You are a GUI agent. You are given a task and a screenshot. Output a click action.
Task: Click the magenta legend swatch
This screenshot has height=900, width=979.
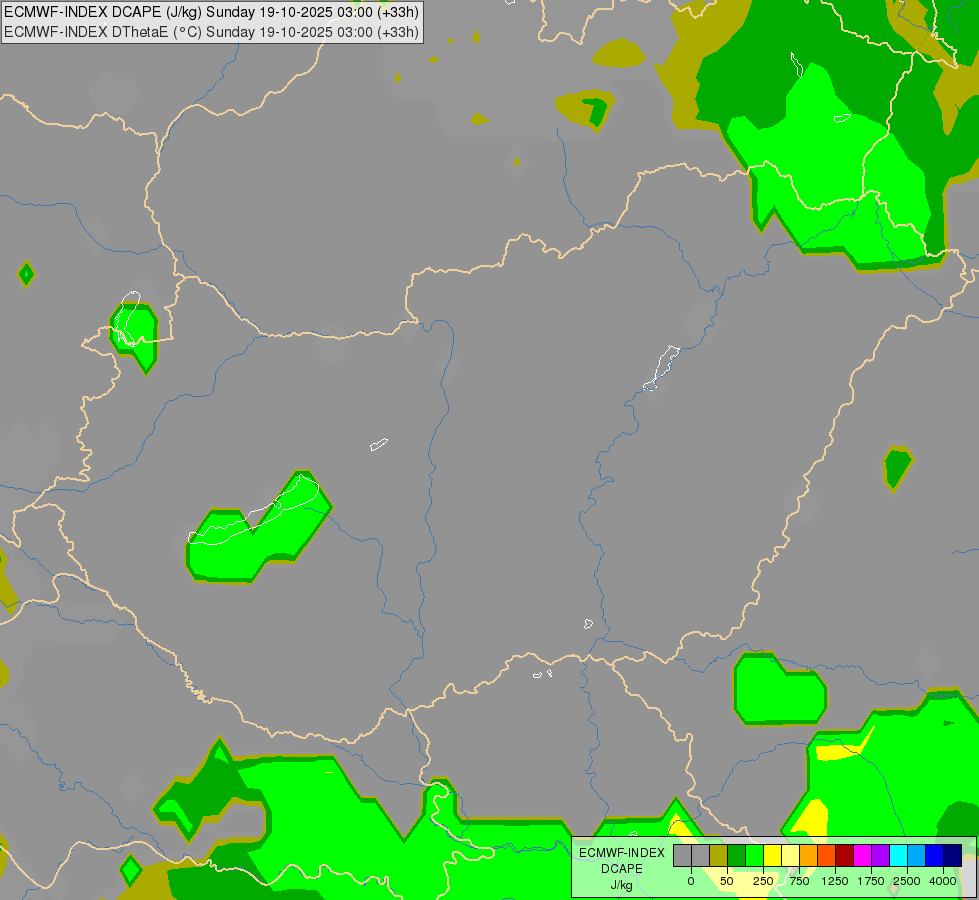[x=862, y=855]
